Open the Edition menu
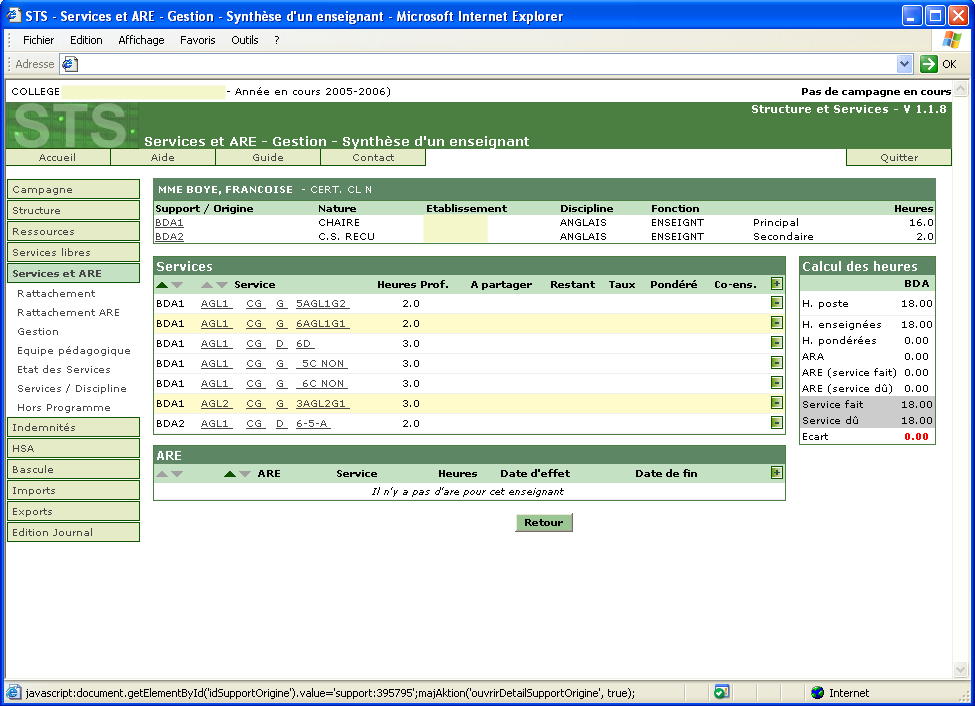Image resolution: width=975 pixels, height=706 pixels. click(86, 40)
